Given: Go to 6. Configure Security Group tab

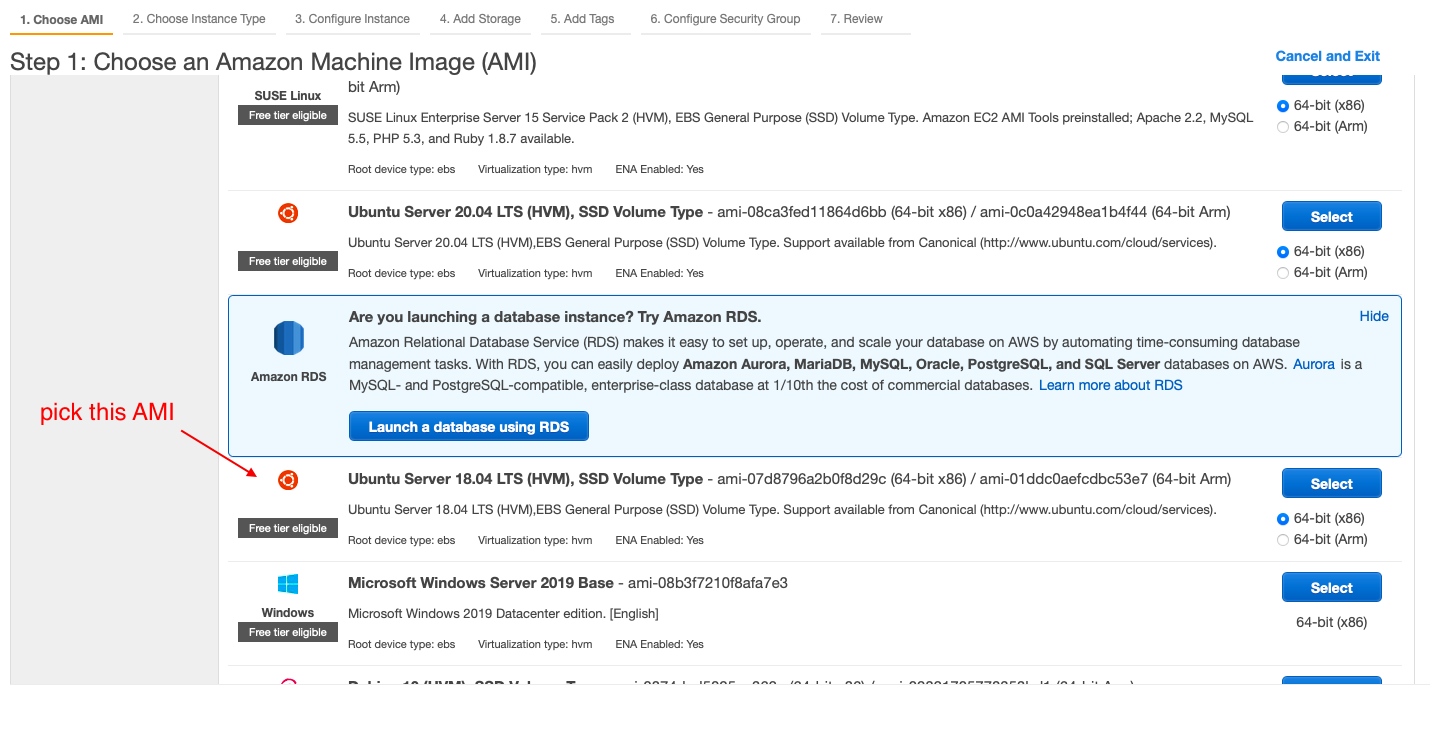Looking at the screenshot, I should [x=725, y=19].
